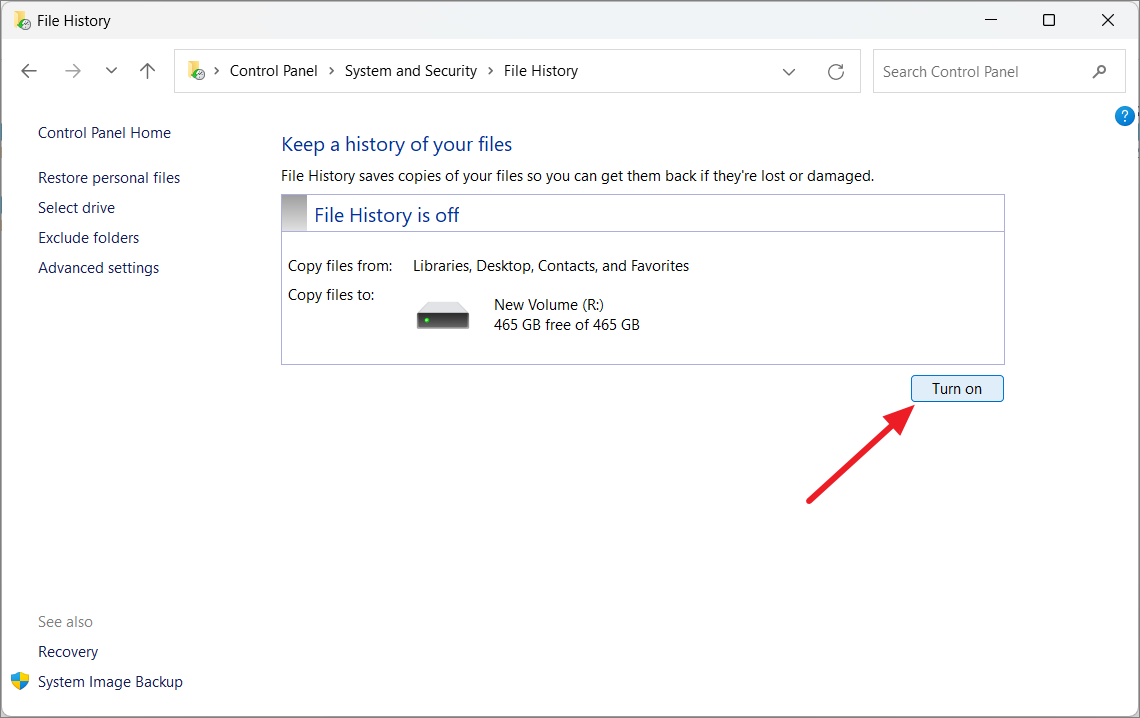
Task: Open the Exclude folders page
Action: pyautogui.click(x=88, y=237)
